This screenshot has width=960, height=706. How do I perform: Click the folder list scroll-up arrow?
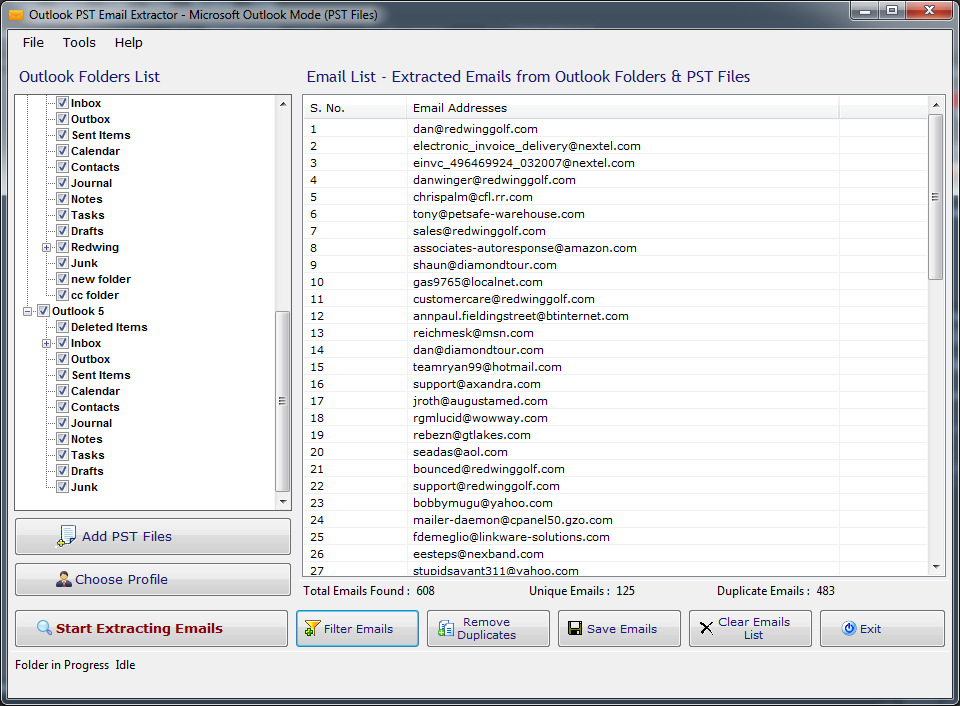(x=283, y=104)
